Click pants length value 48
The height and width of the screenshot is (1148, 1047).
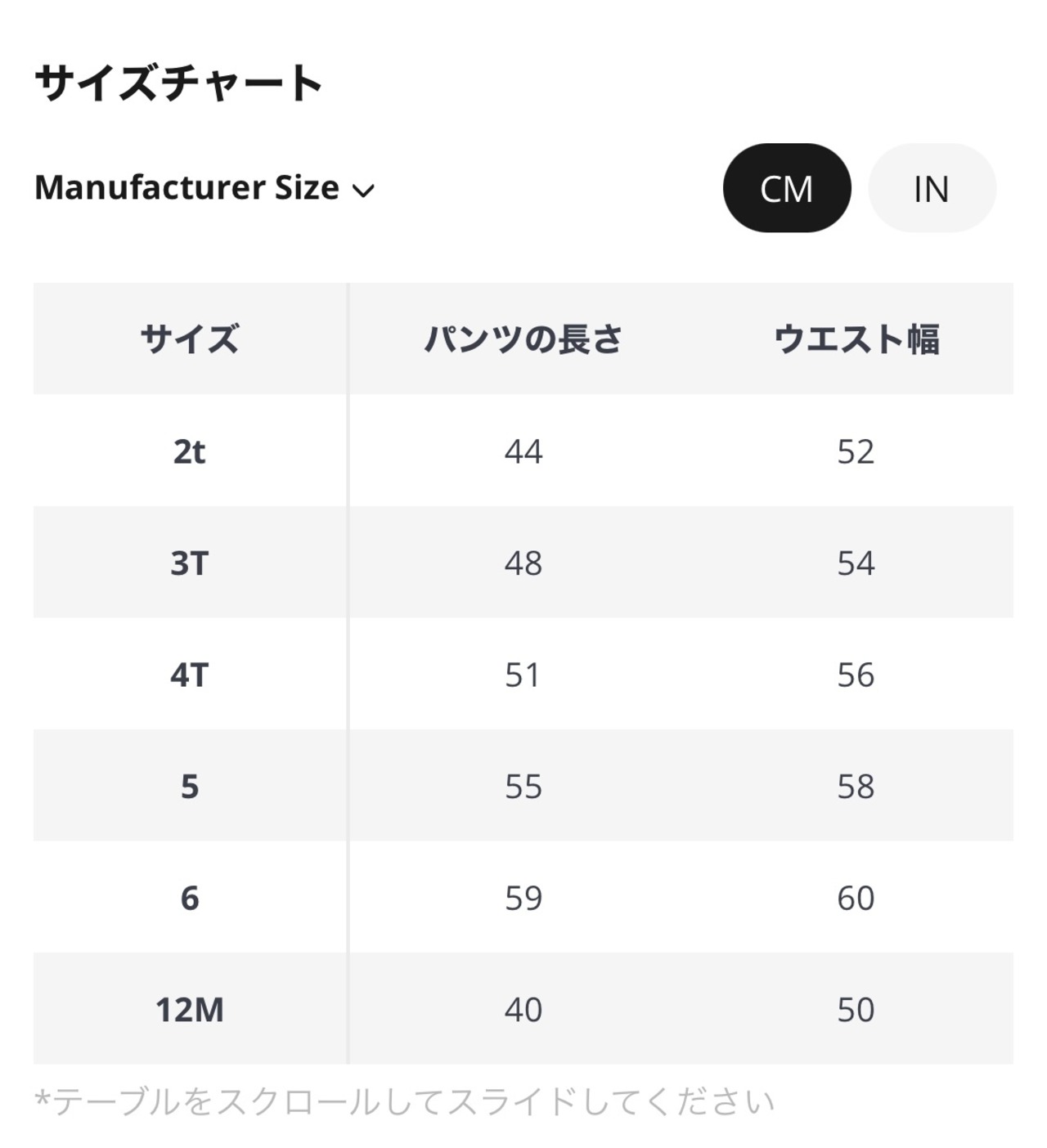(523, 563)
